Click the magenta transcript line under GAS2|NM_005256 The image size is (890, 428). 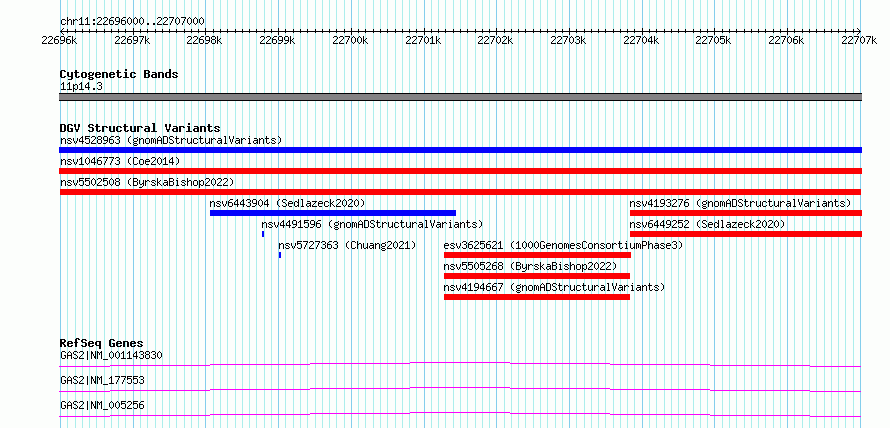click(460, 414)
